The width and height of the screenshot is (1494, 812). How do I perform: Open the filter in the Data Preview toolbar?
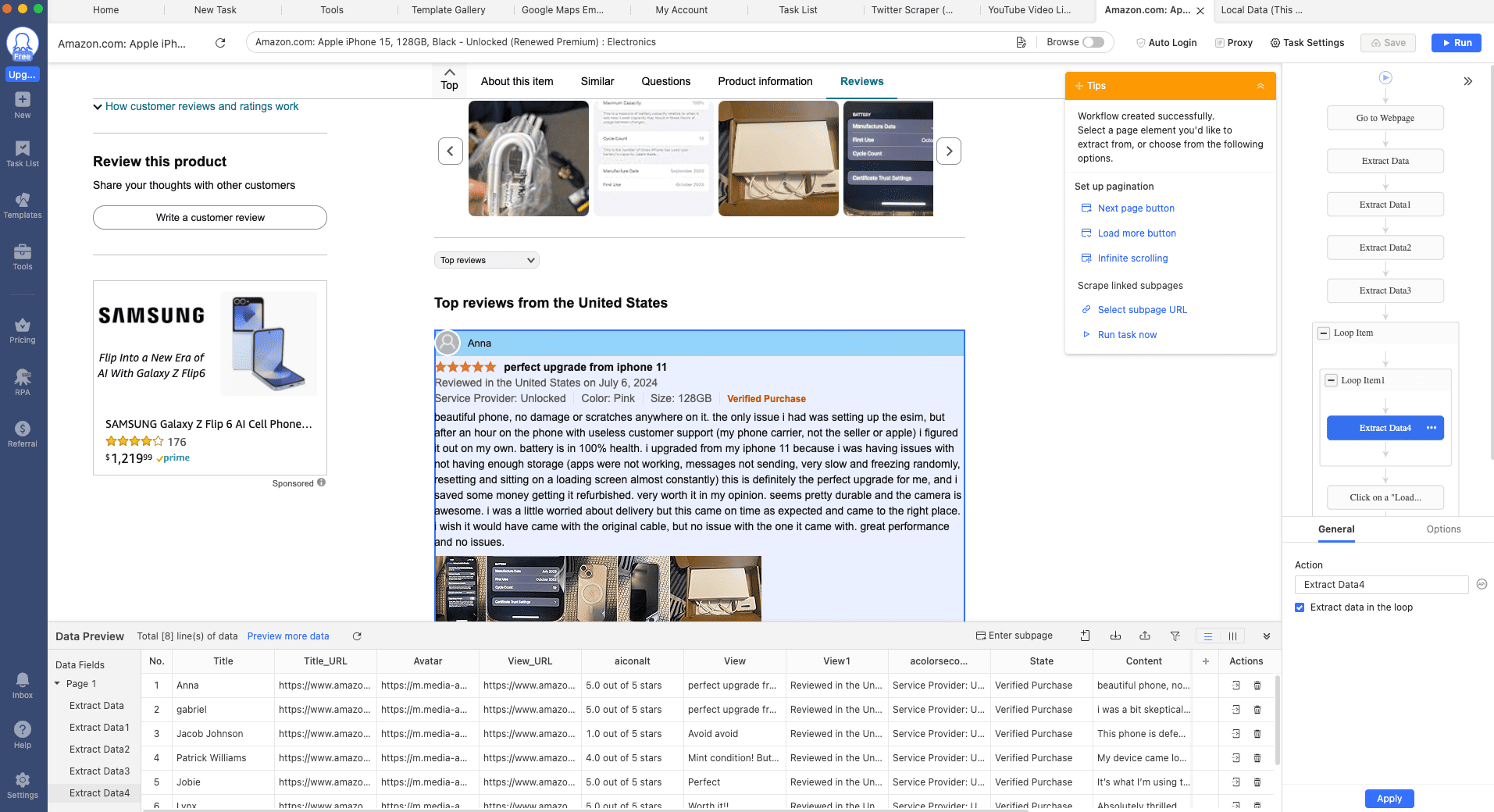coord(1175,636)
